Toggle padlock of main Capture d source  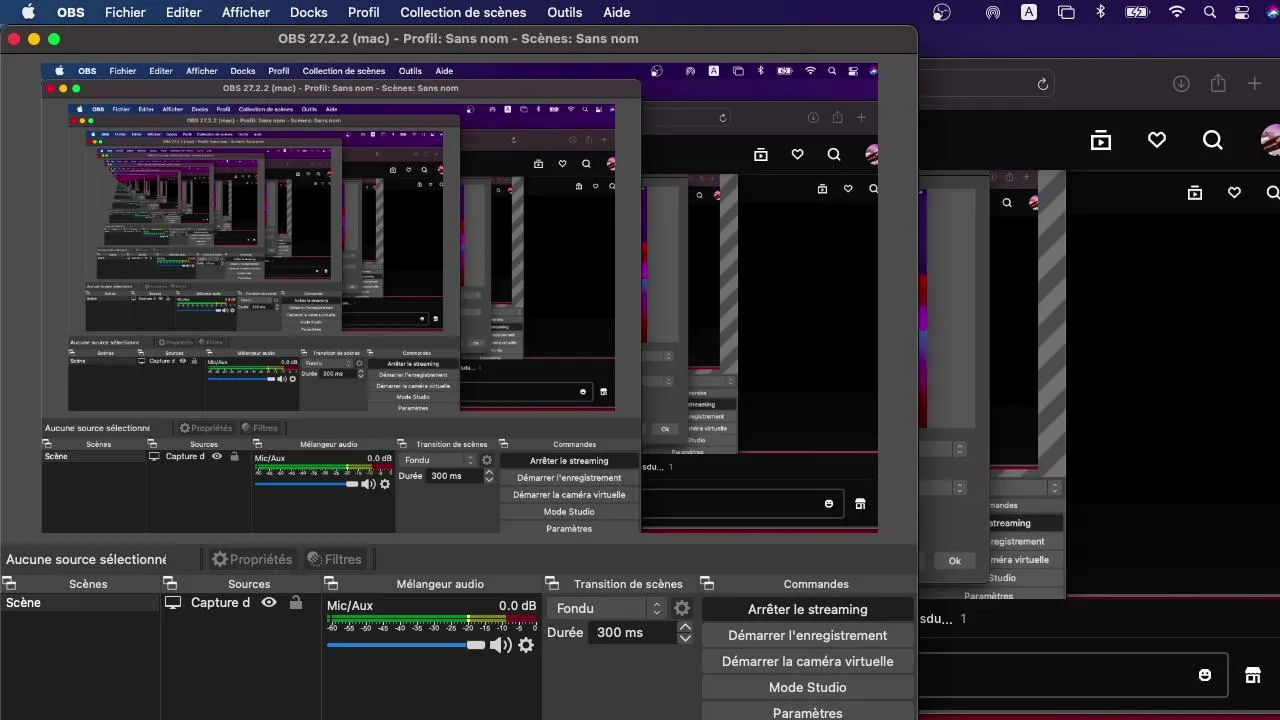tap(295, 603)
